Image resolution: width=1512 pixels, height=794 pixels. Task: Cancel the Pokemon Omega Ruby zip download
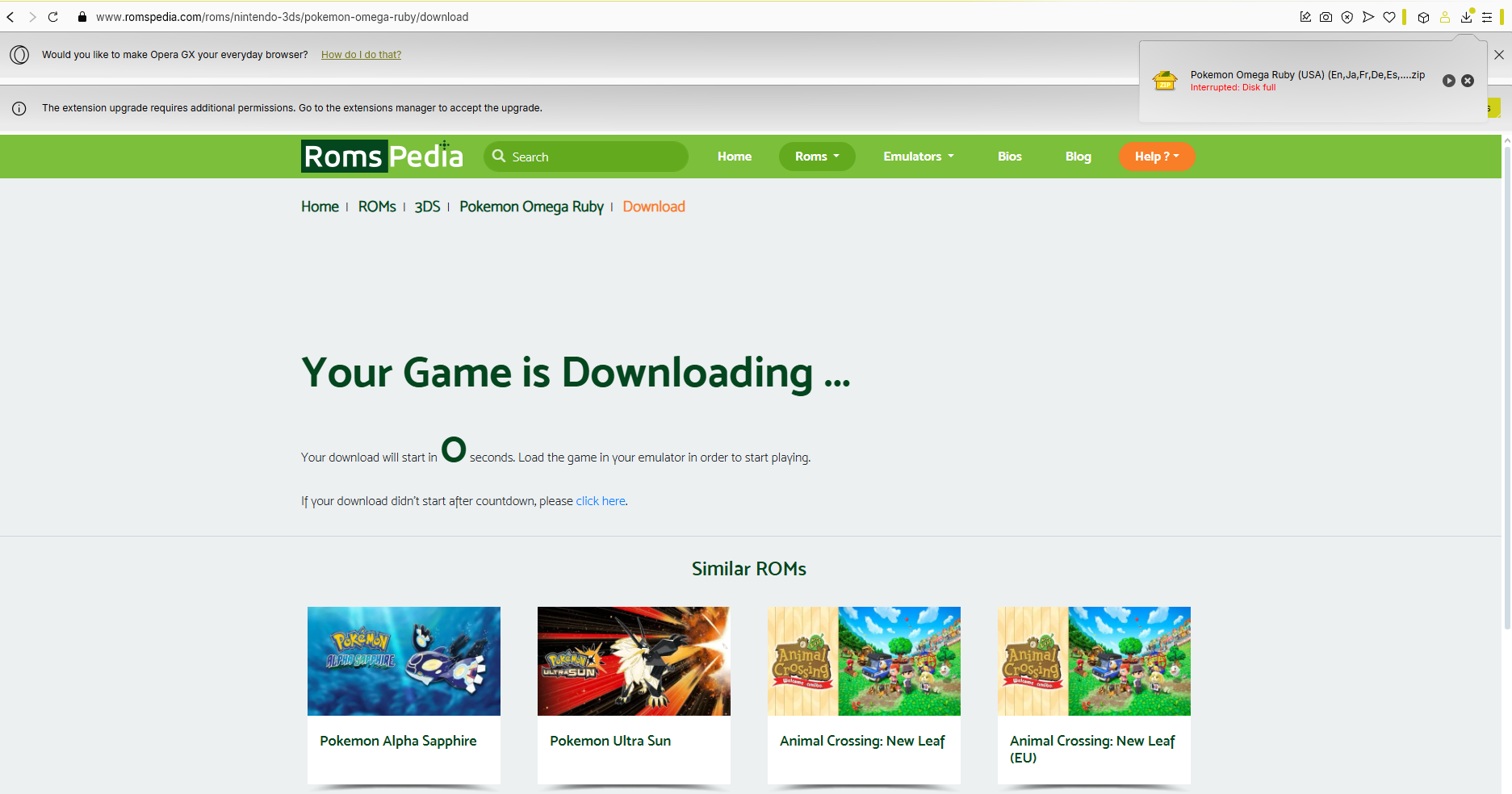click(x=1468, y=81)
